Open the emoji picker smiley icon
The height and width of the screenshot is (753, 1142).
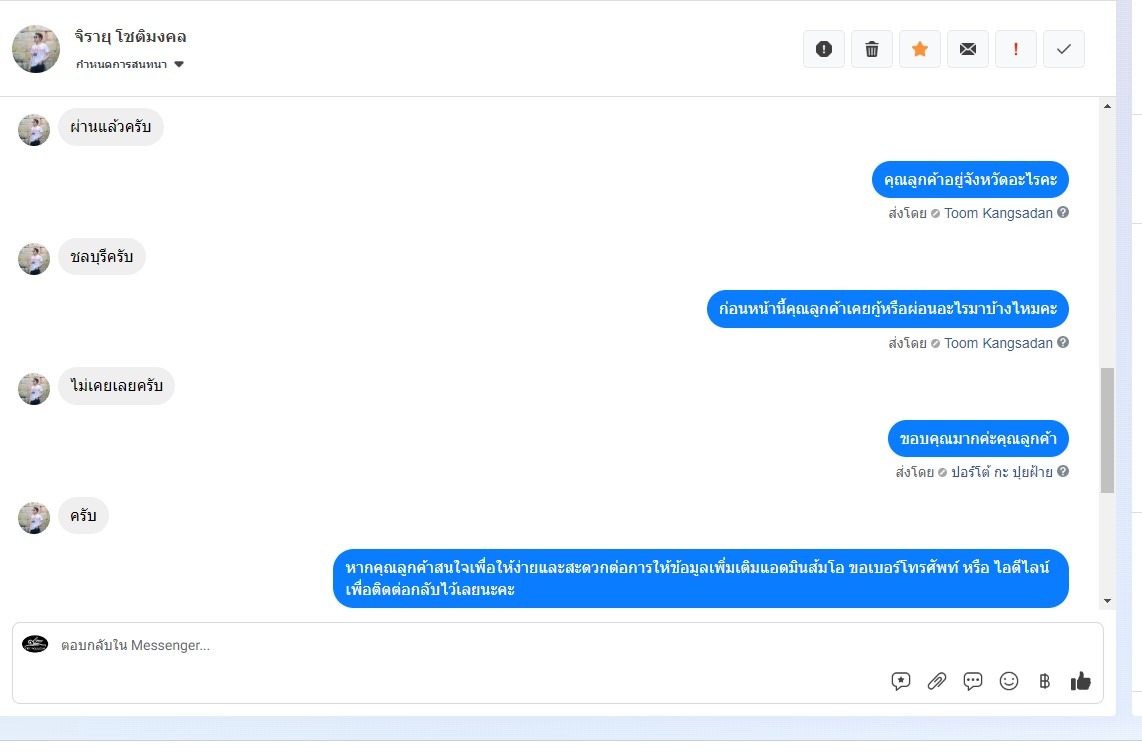1009,681
